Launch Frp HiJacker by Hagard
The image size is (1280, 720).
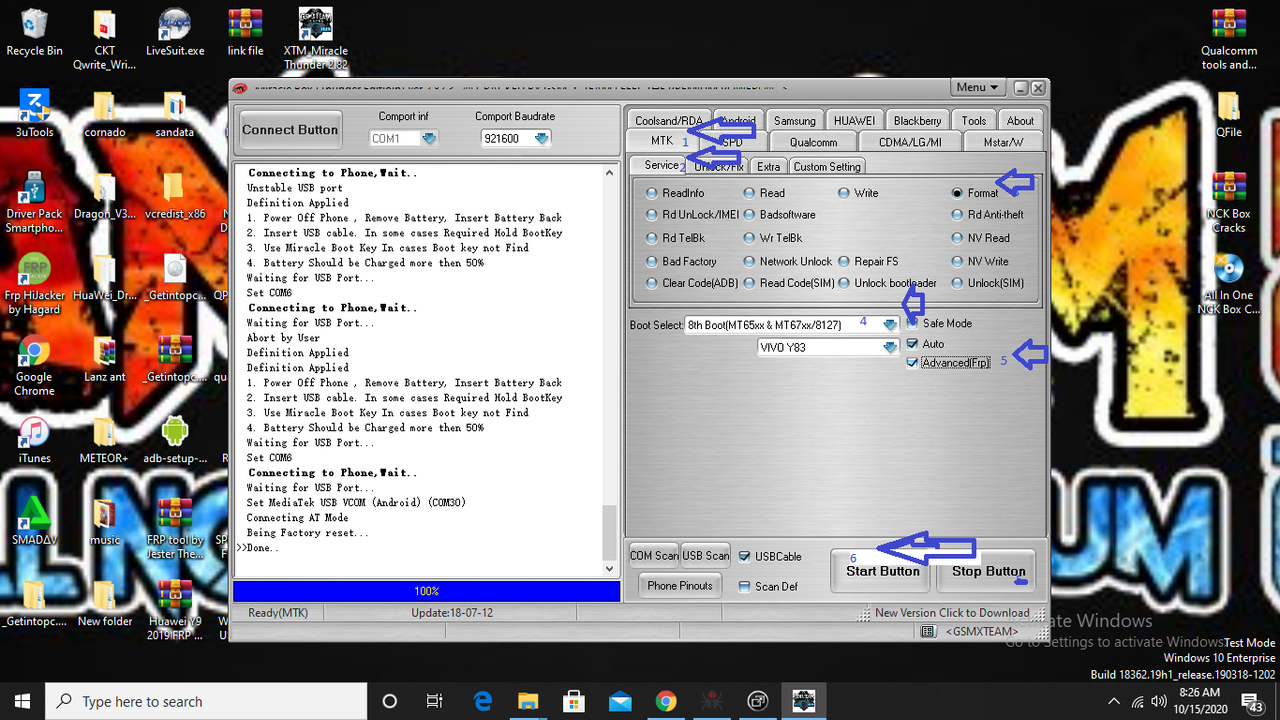click(x=34, y=284)
